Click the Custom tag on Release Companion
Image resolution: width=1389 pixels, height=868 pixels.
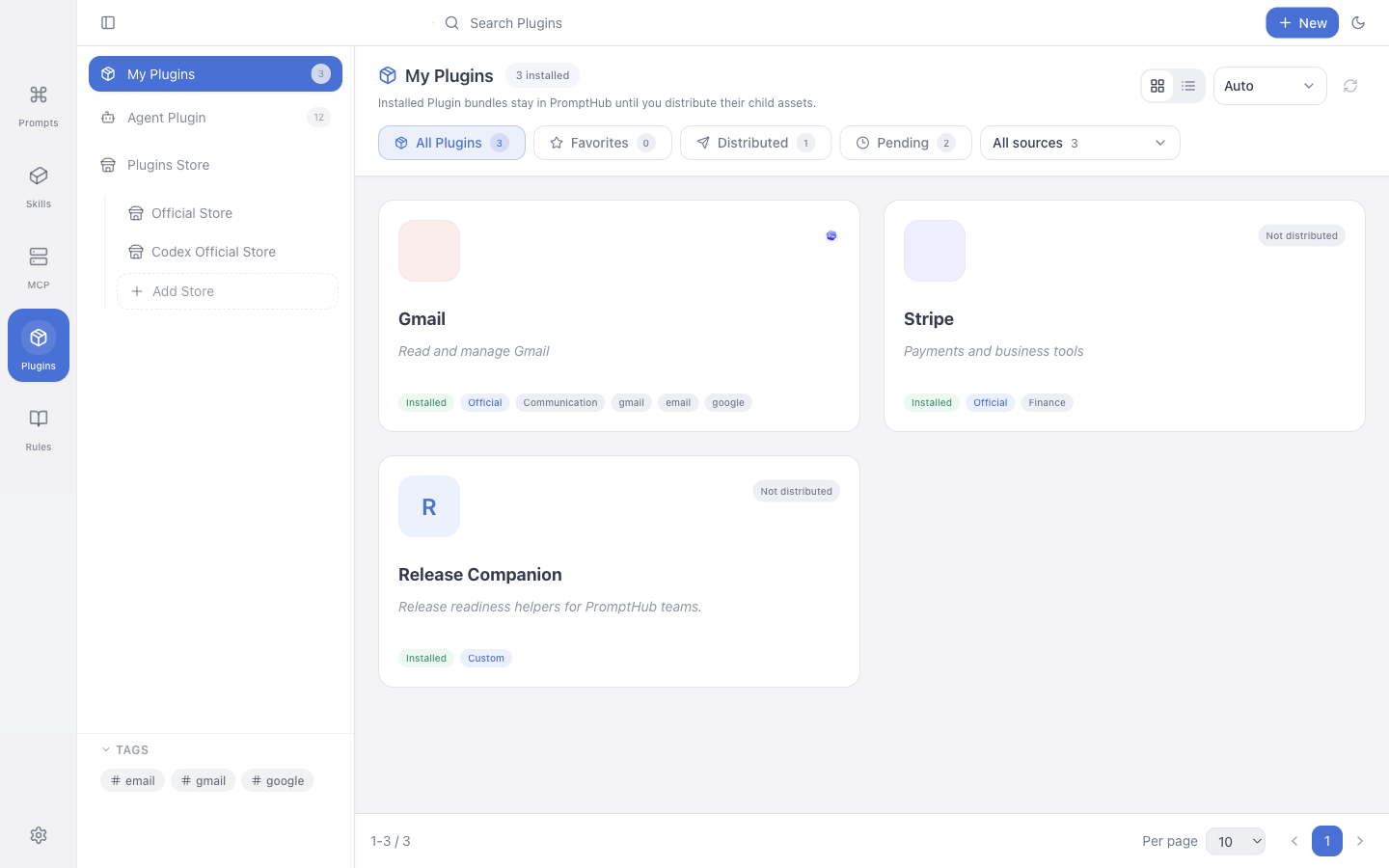(486, 658)
